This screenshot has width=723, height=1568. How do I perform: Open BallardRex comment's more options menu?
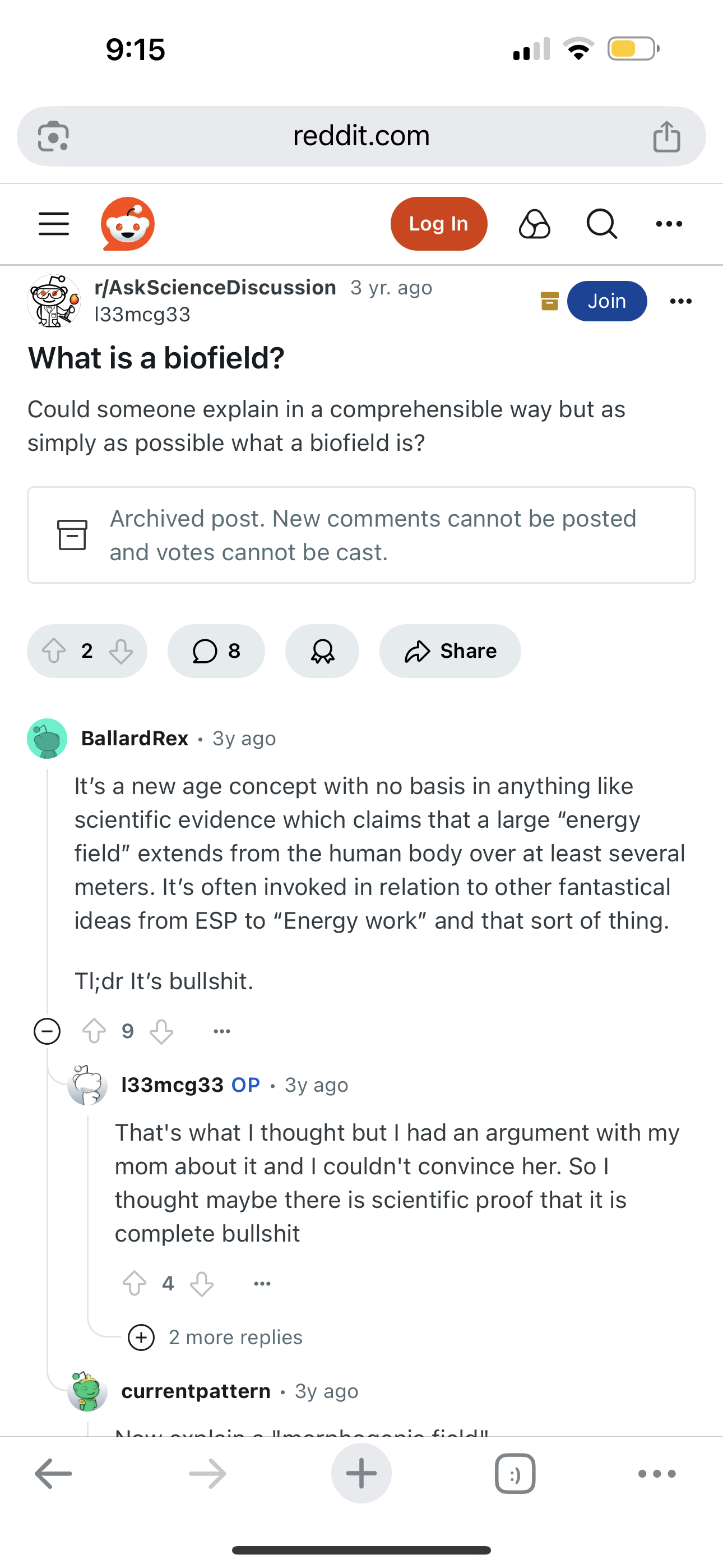point(222,1032)
